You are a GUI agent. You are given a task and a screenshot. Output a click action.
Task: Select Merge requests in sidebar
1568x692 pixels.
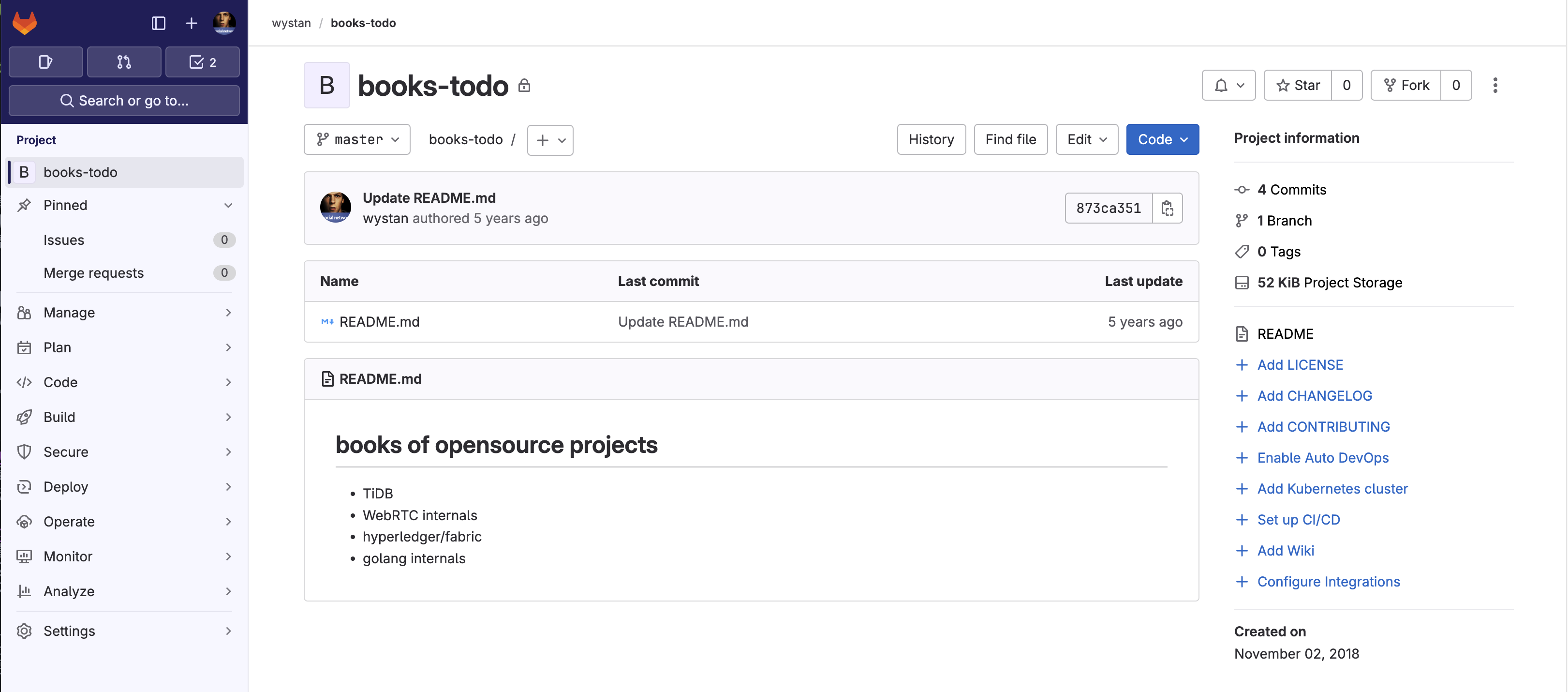(x=93, y=272)
